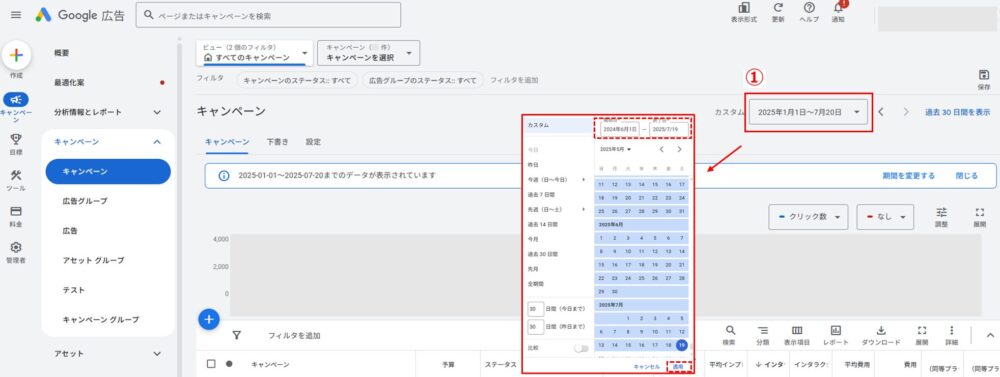Click the chart 展開 expand icon
Image resolution: width=1000 pixels, height=377 pixels.
pyautogui.click(x=980, y=212)
